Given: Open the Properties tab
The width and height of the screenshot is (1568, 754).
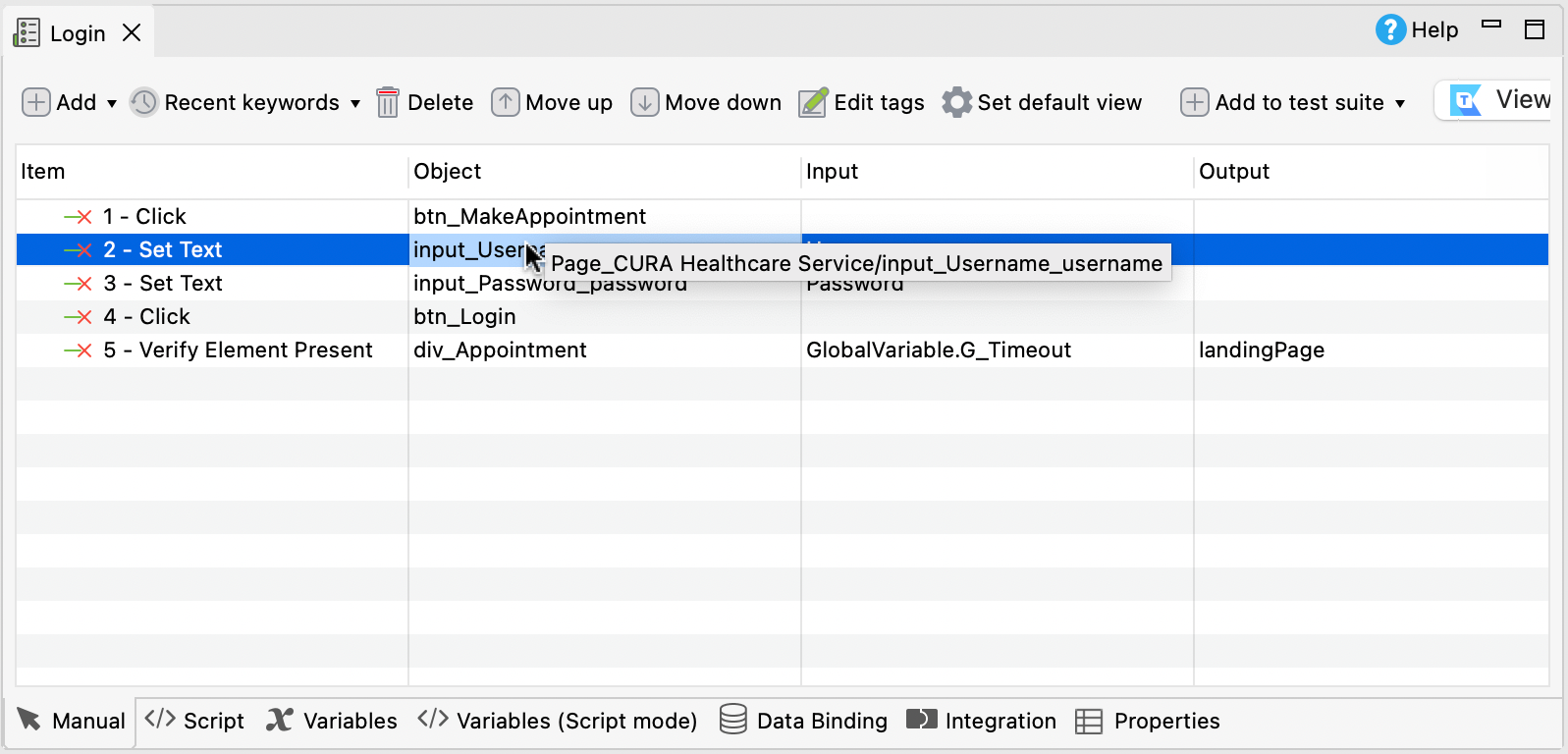Looking at the screenshot, I should (x=1147, y=721).
